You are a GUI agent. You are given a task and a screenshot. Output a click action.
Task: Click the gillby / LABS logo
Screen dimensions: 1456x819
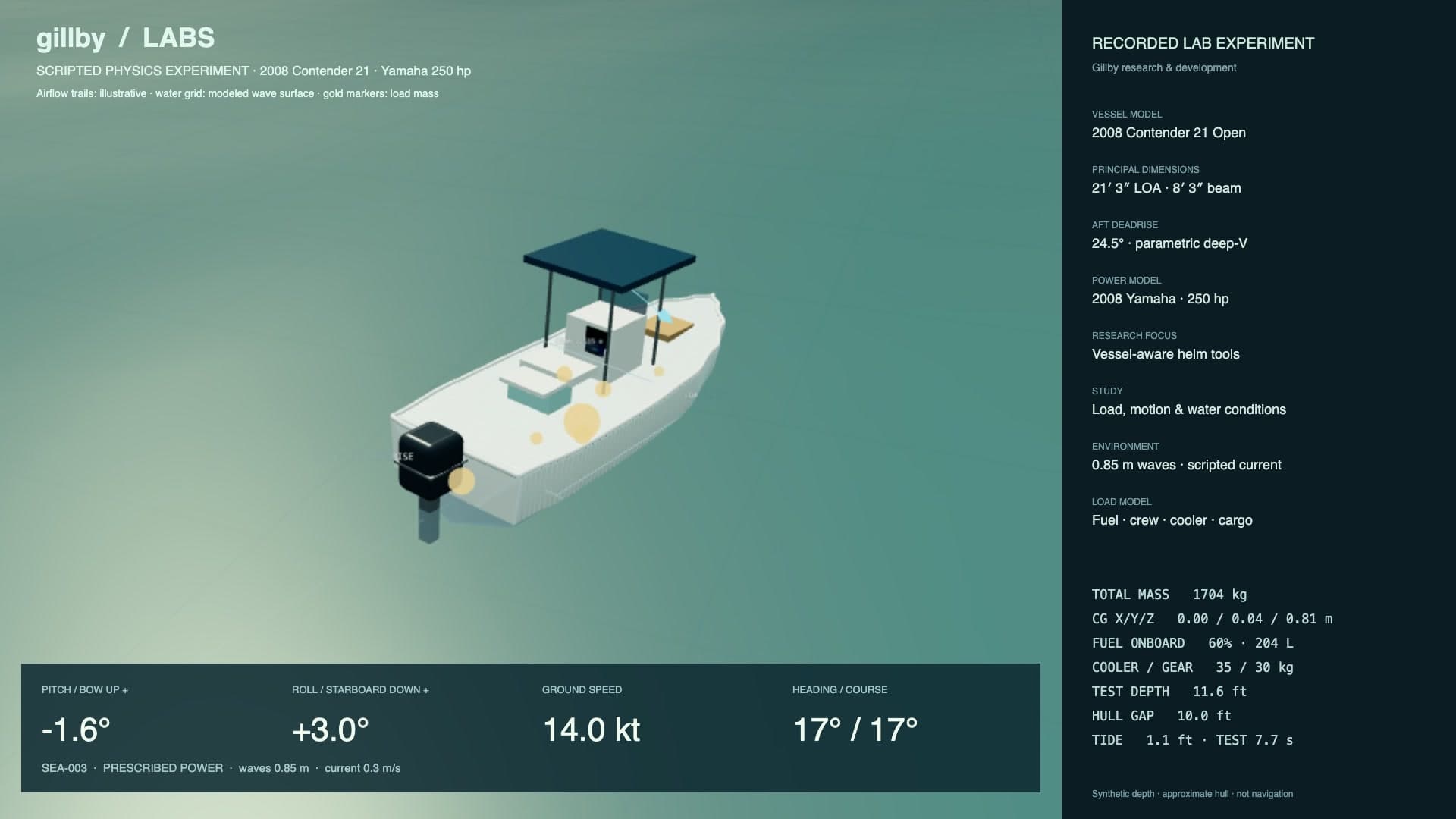[x=125, y=38]
